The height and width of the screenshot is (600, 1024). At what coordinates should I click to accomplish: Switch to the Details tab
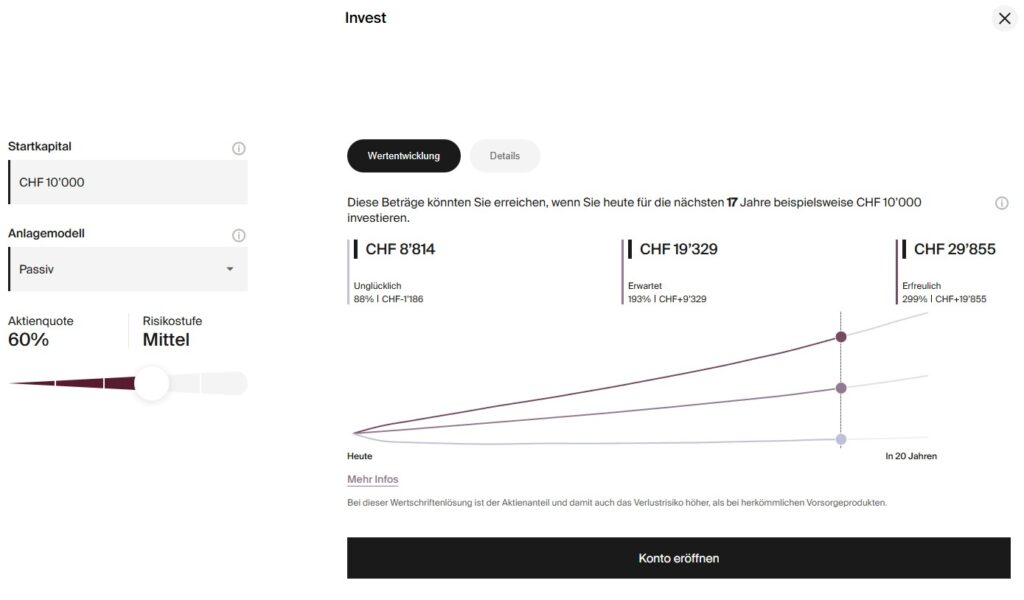[x=504, y=156]
